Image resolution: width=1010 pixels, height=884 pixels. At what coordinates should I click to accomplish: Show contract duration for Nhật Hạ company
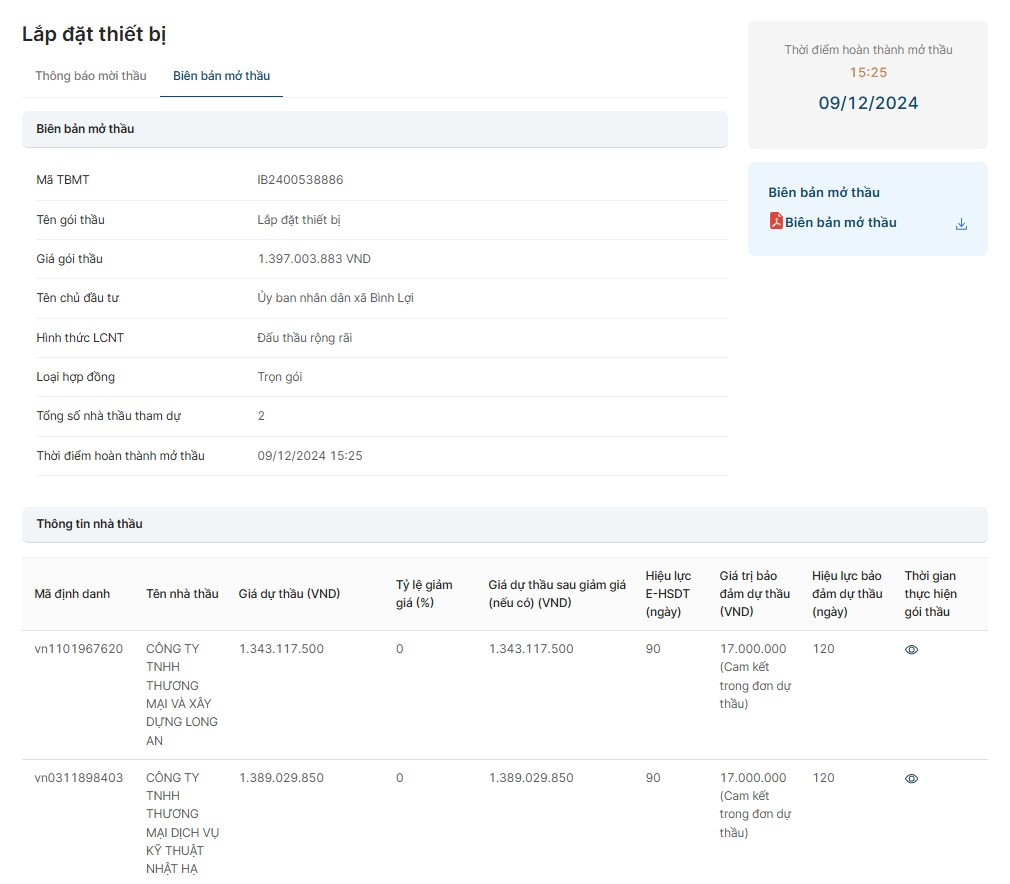click(x=911, y=779)
